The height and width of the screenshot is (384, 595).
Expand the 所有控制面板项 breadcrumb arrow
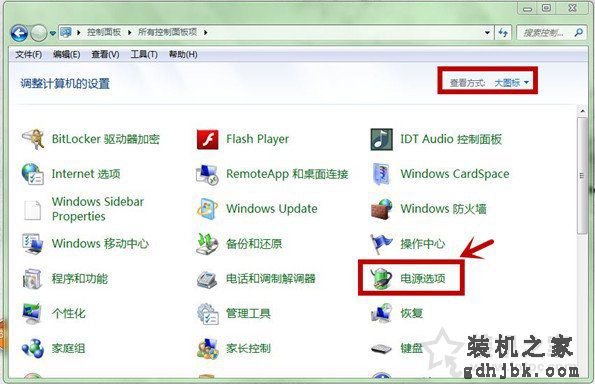click(x=205, y=33)
